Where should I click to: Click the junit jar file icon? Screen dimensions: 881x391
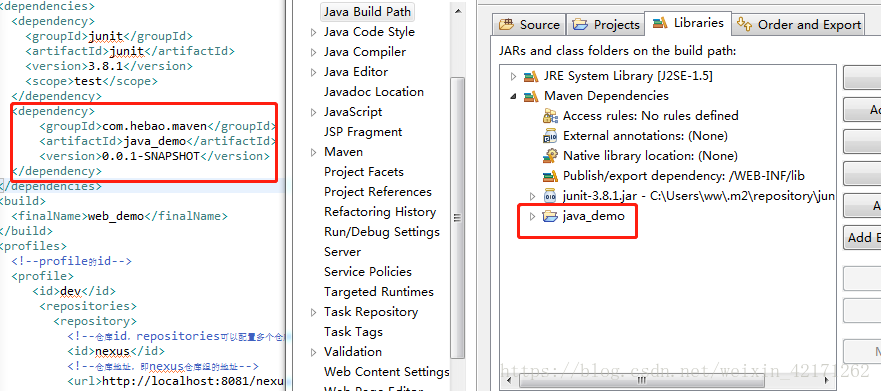click(550, 196)
